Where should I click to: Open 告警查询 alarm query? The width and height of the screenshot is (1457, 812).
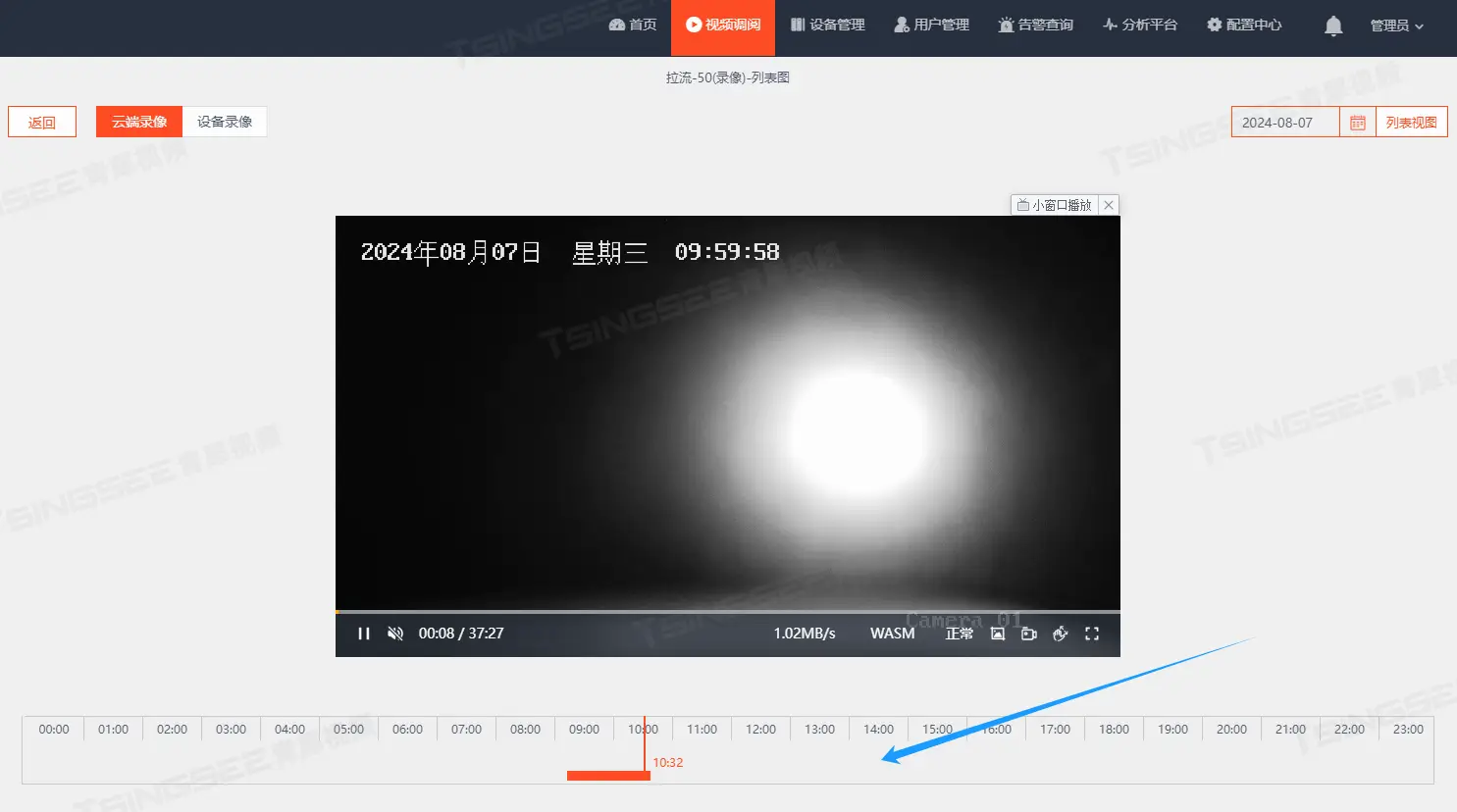click(1036, 25)
